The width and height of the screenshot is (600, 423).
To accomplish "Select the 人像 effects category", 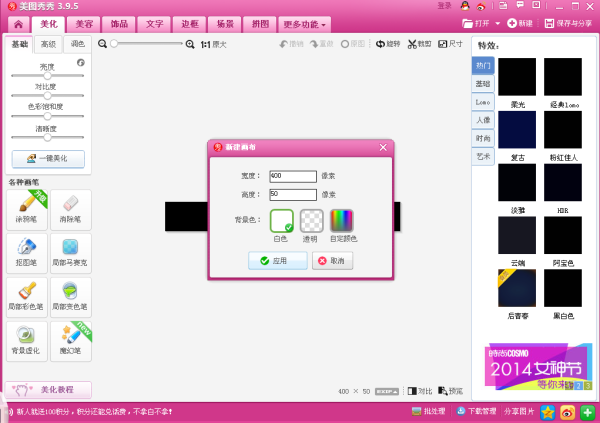I will (x=483, y=120).
